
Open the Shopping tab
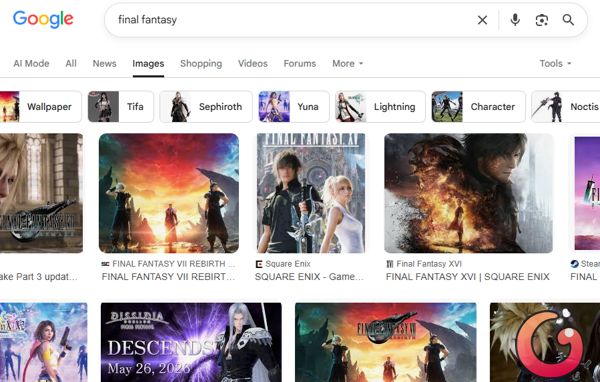point(201,64)
